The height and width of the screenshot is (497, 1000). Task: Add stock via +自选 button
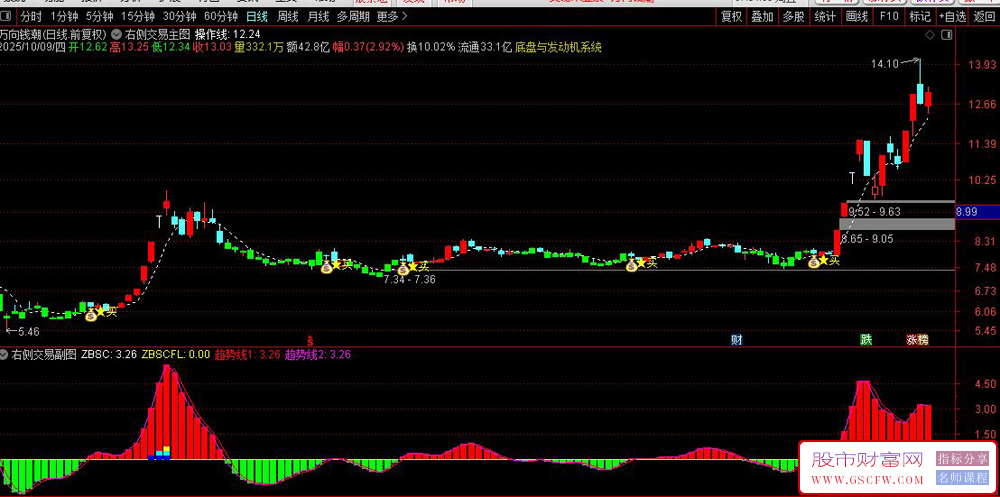pos(953,17)
